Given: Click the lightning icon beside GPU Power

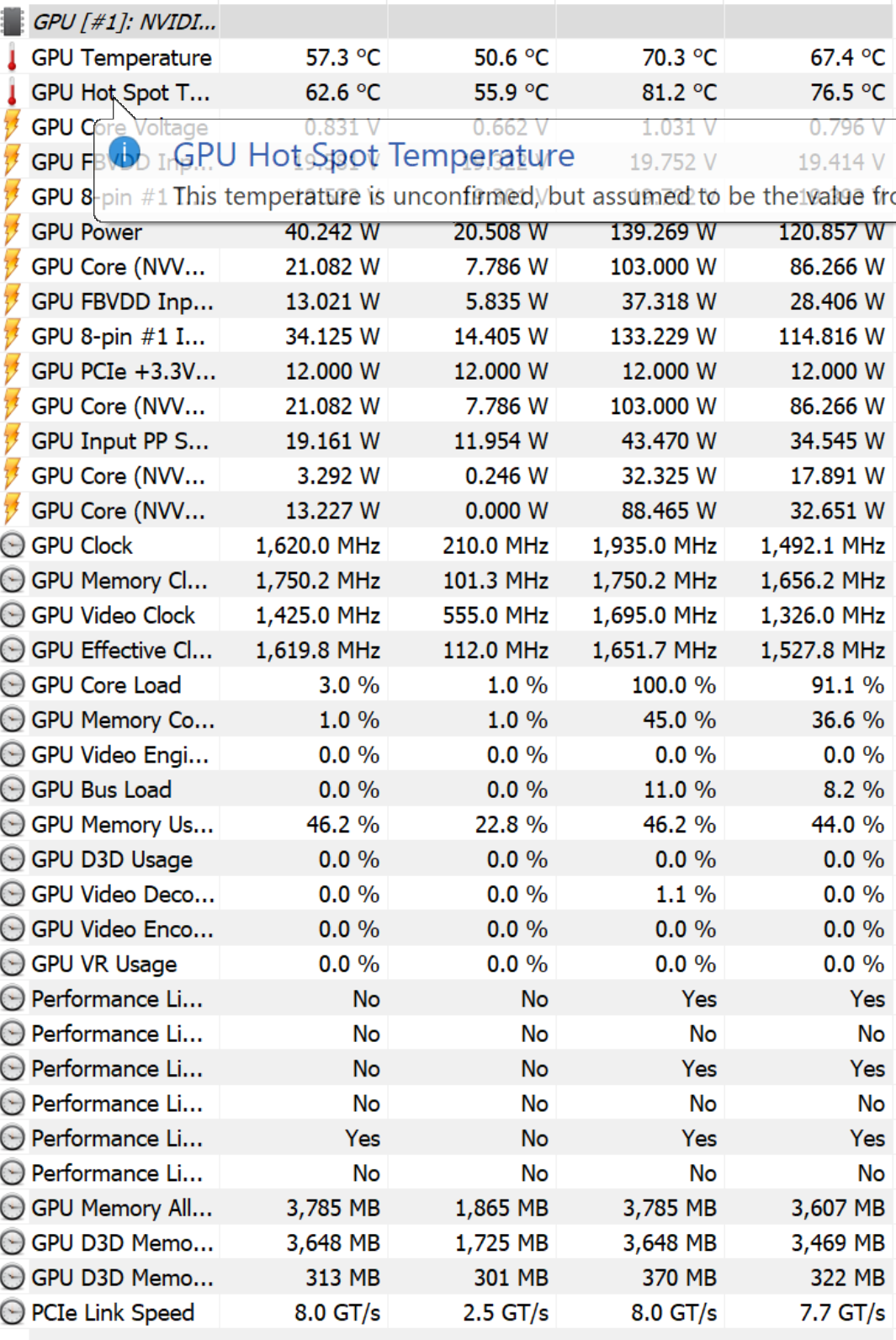Looking at the screenshot, I should pyautogui.click(x=12, y=231).
